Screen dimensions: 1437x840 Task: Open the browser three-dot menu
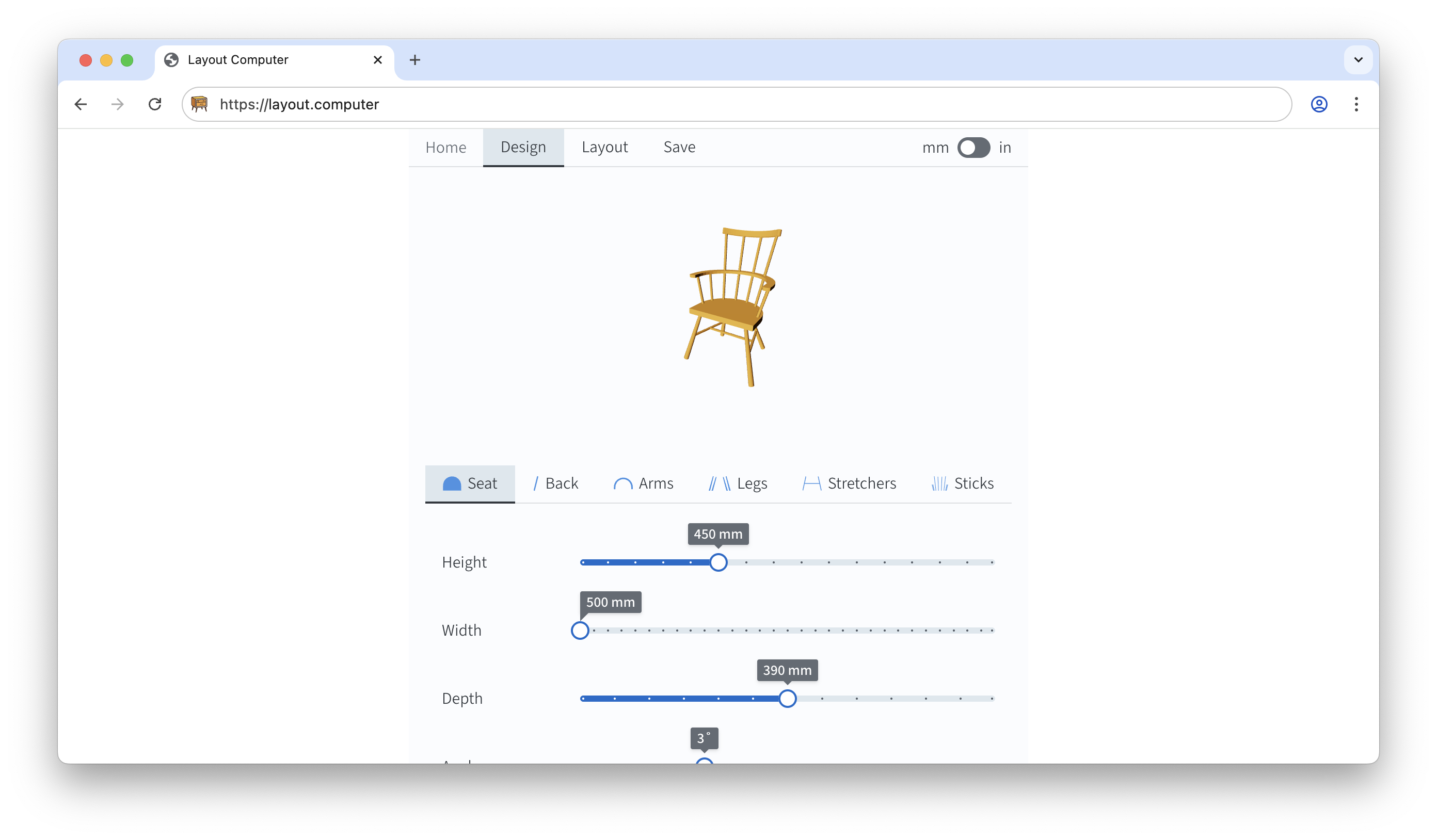(1356, 104)
